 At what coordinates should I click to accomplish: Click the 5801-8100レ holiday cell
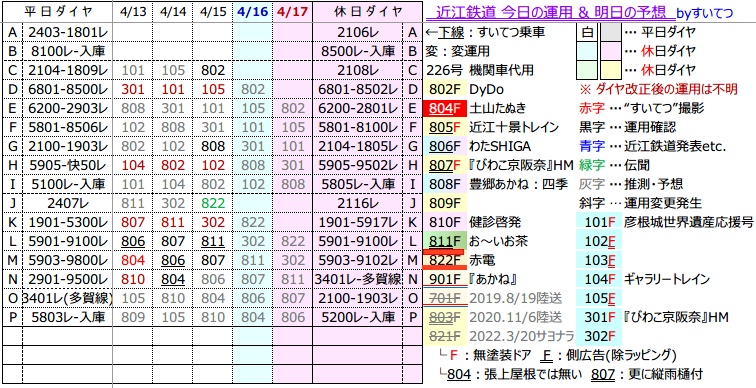pos(357,127)
